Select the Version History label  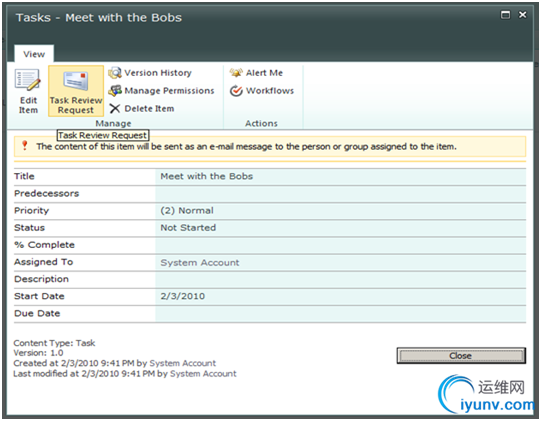coord(158,73)
